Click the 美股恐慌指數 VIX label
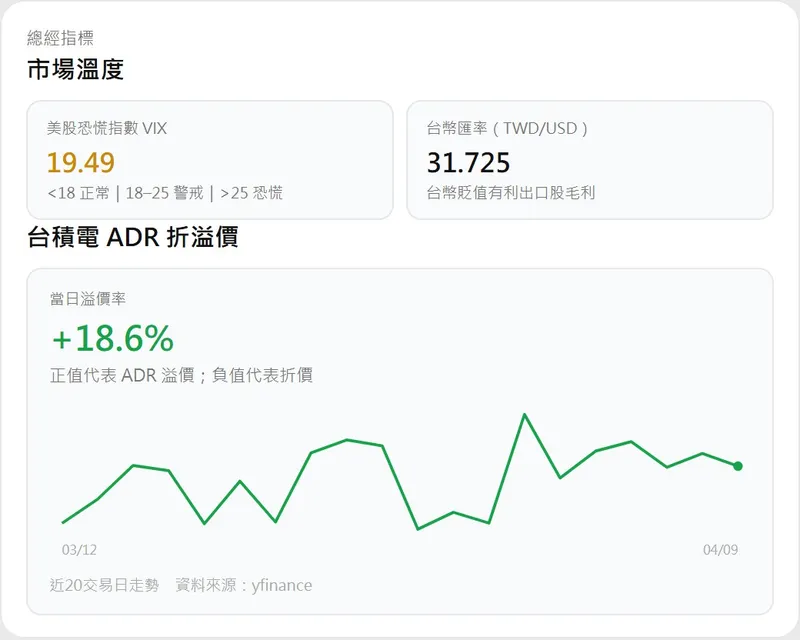 [x=107, y=128]
